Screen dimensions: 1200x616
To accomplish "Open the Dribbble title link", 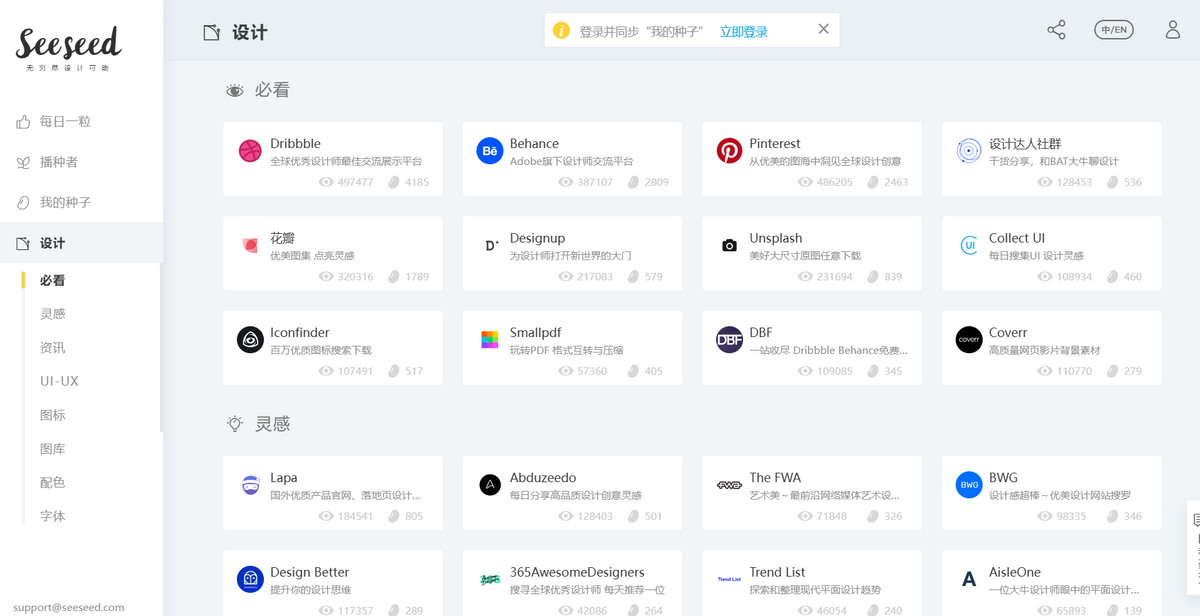I will (x=295, y=143).
